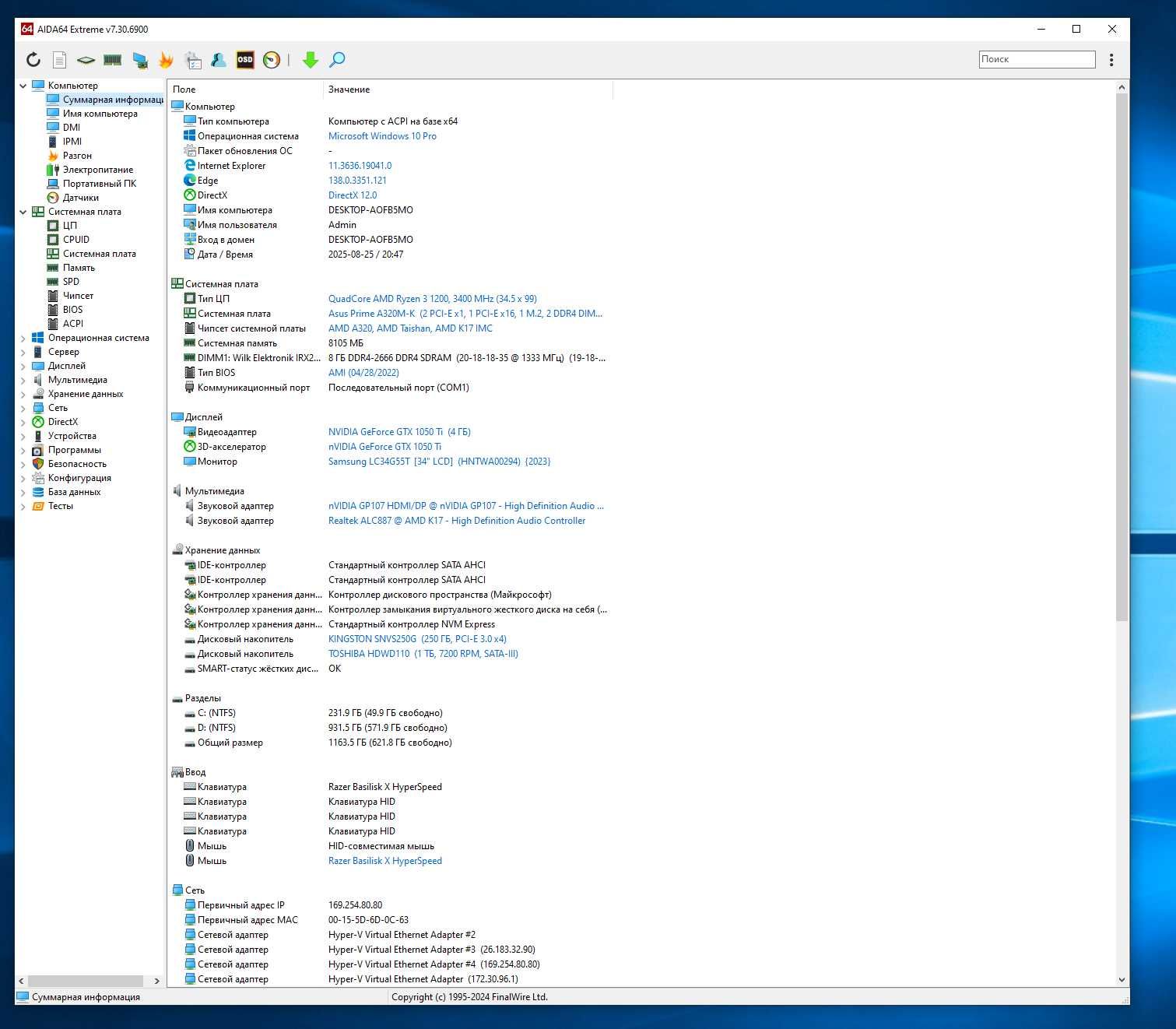Select the SPD tree item

pos(71,282)
